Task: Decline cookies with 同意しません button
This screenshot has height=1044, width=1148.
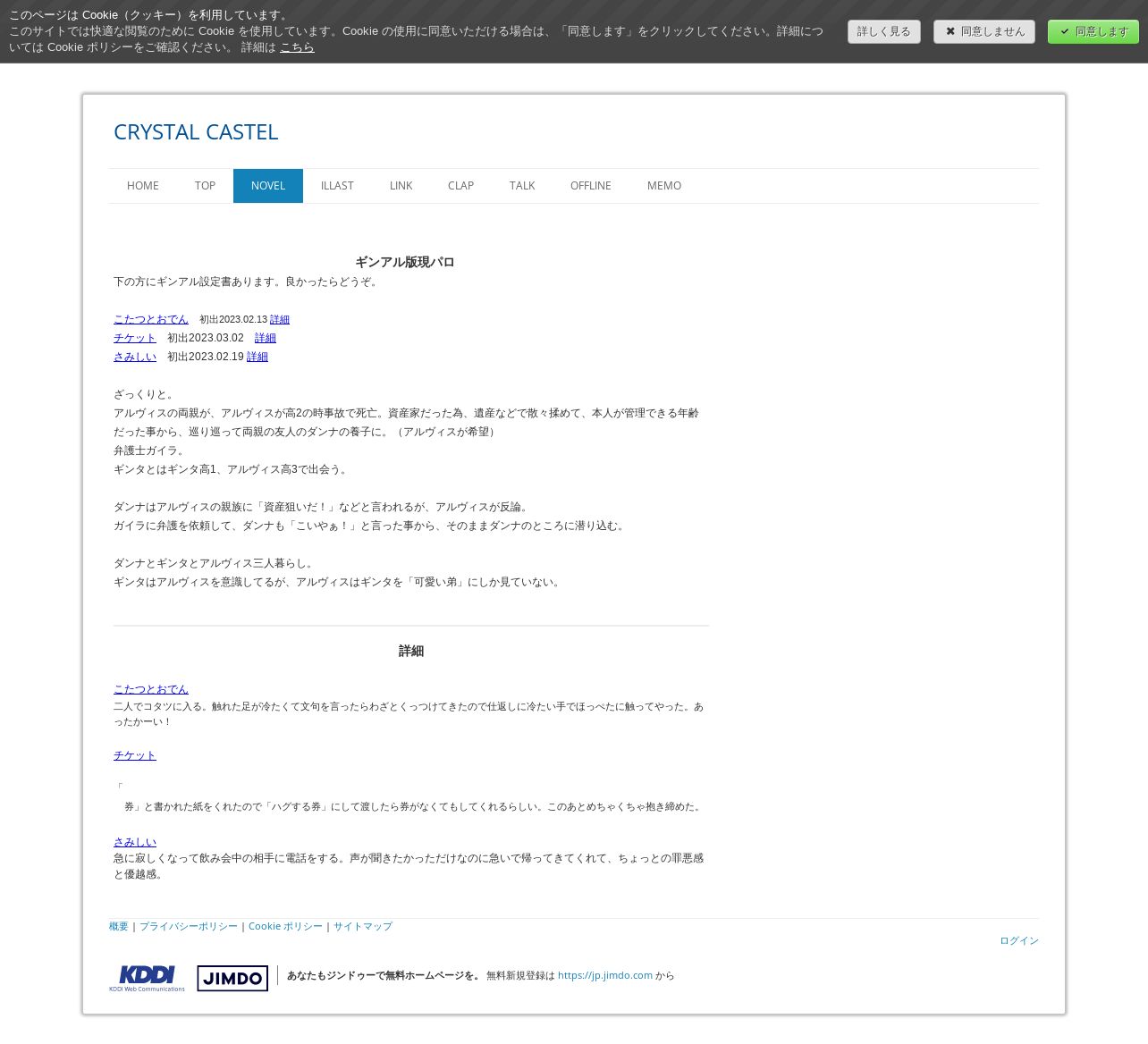Action: [984, 31]
